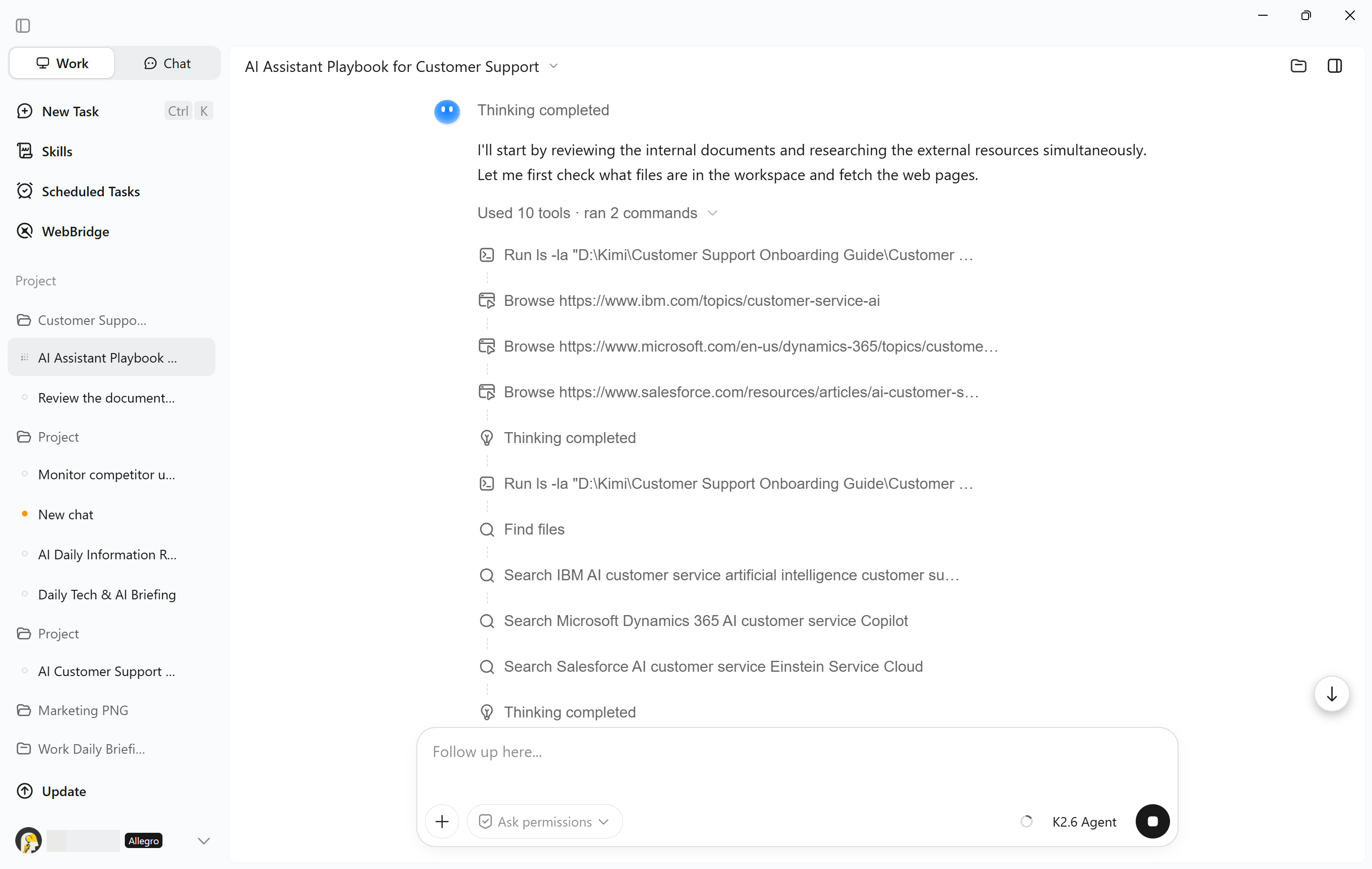This screenshot has width=1372, height=869.
Task: Expand the Thinking completed step below Salesforce browse
Action: (x=570, y=438)
